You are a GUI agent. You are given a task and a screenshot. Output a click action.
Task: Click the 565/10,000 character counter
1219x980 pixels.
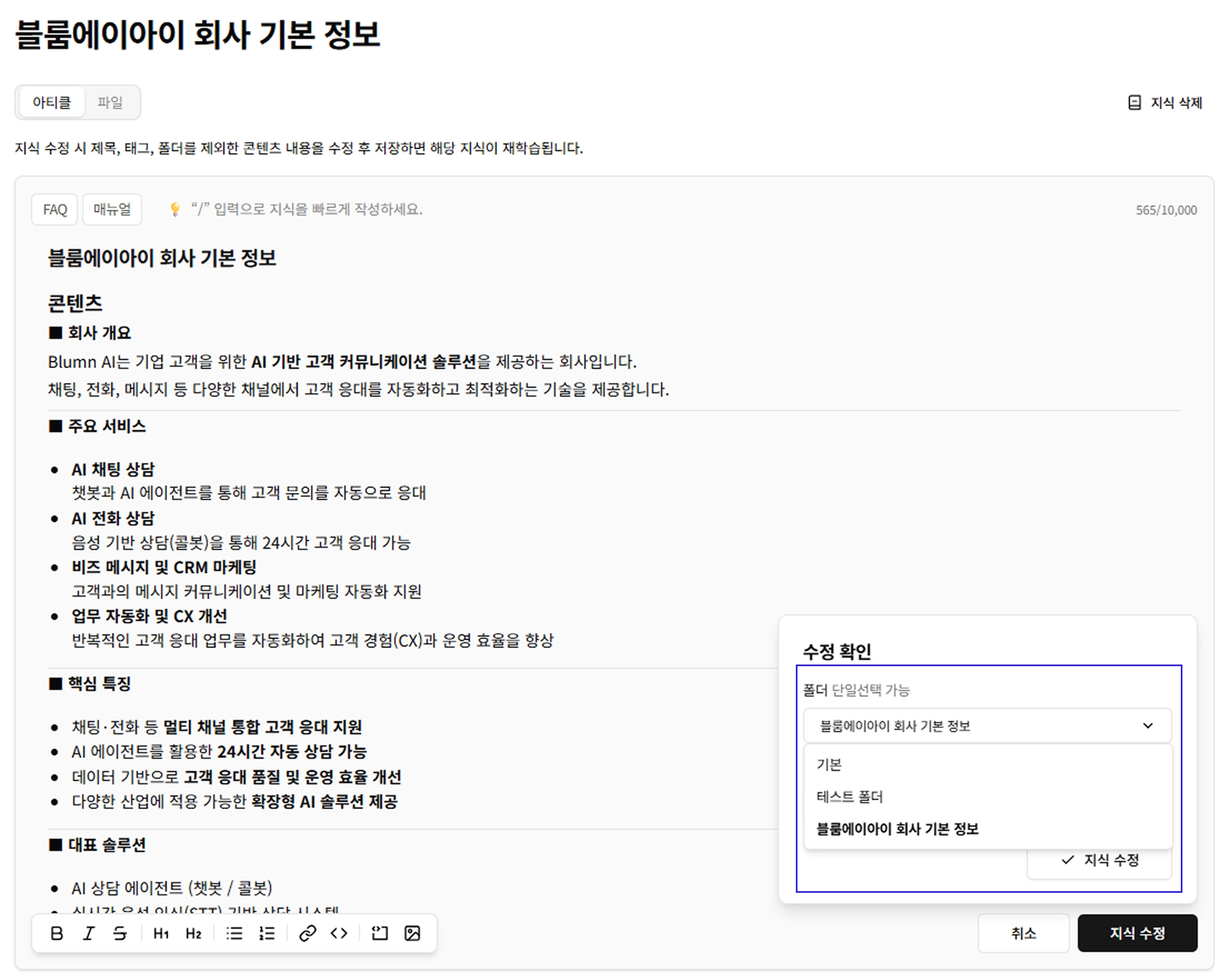click(1166, 210)
